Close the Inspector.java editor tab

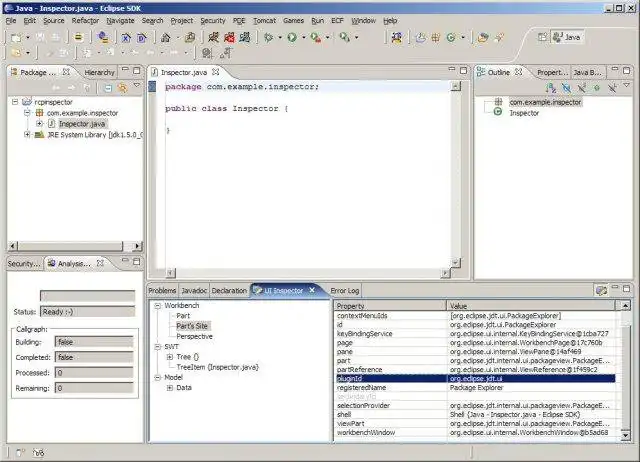(x=216, y=72)
